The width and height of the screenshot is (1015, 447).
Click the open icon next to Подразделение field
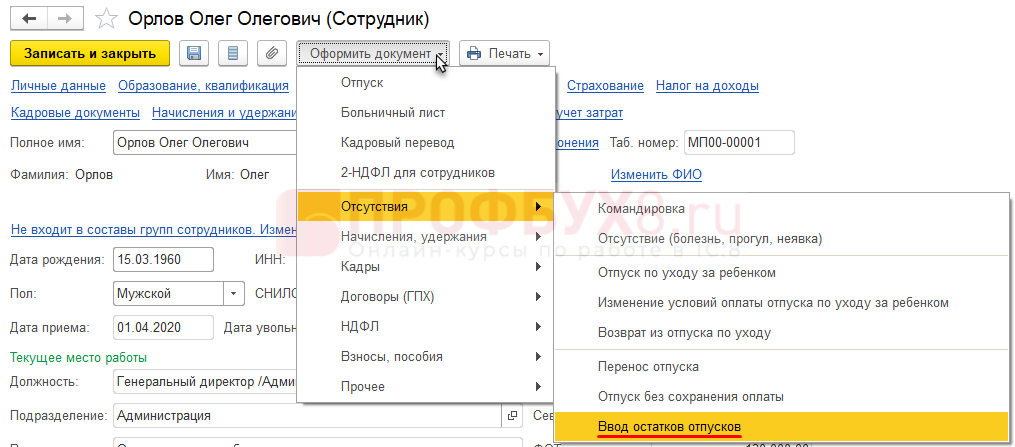click(x=513, y=415)
